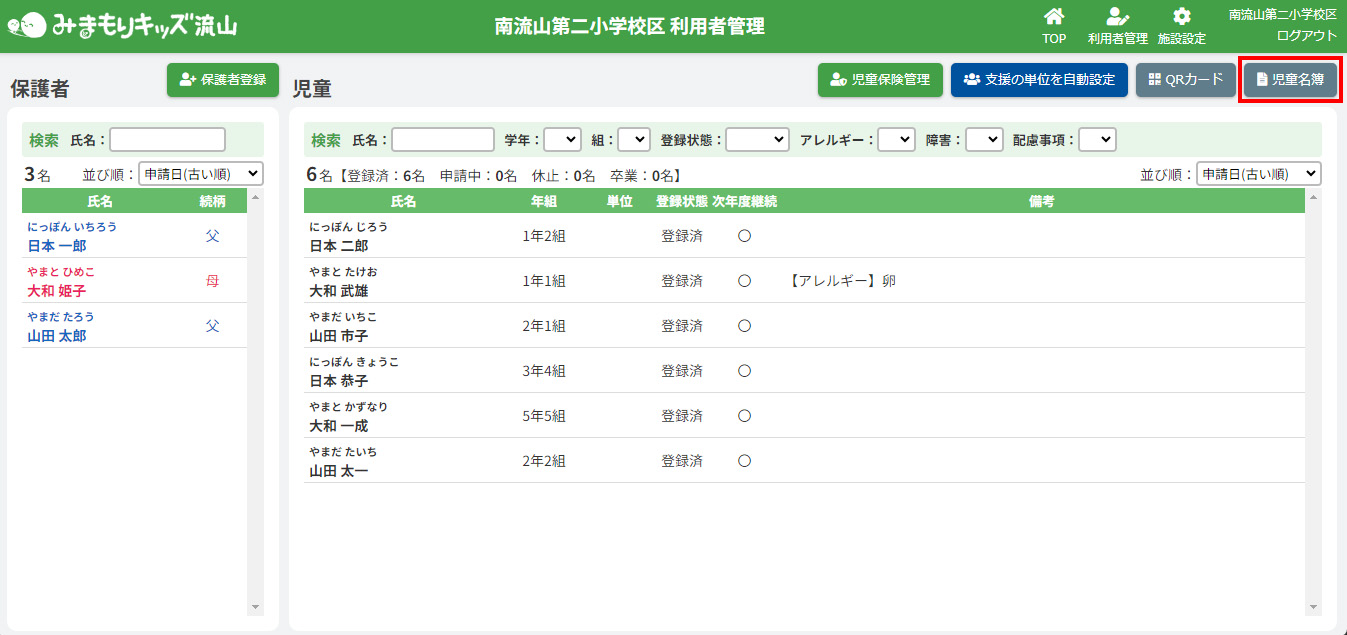Expand the 学年 filter dropdown

tap(562, 140)
